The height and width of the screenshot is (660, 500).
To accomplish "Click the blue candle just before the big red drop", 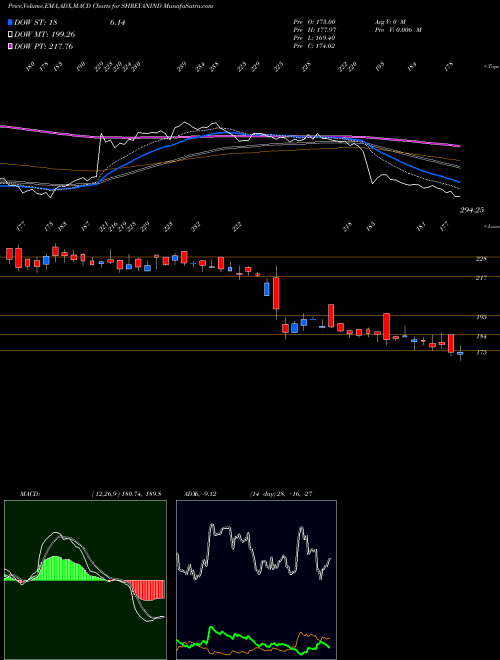I will pyautogui.click(x=266, y=289).
